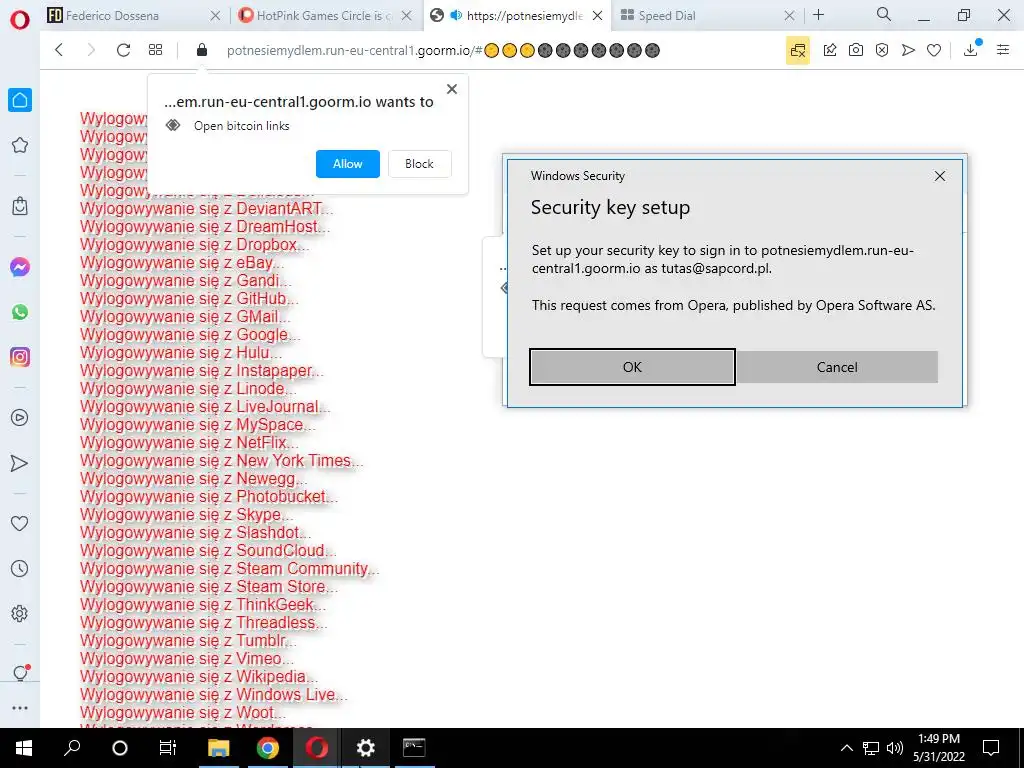The image size is (1024, 768).
Task: Close the Speed Dial tab
Action: pos(789,16)
